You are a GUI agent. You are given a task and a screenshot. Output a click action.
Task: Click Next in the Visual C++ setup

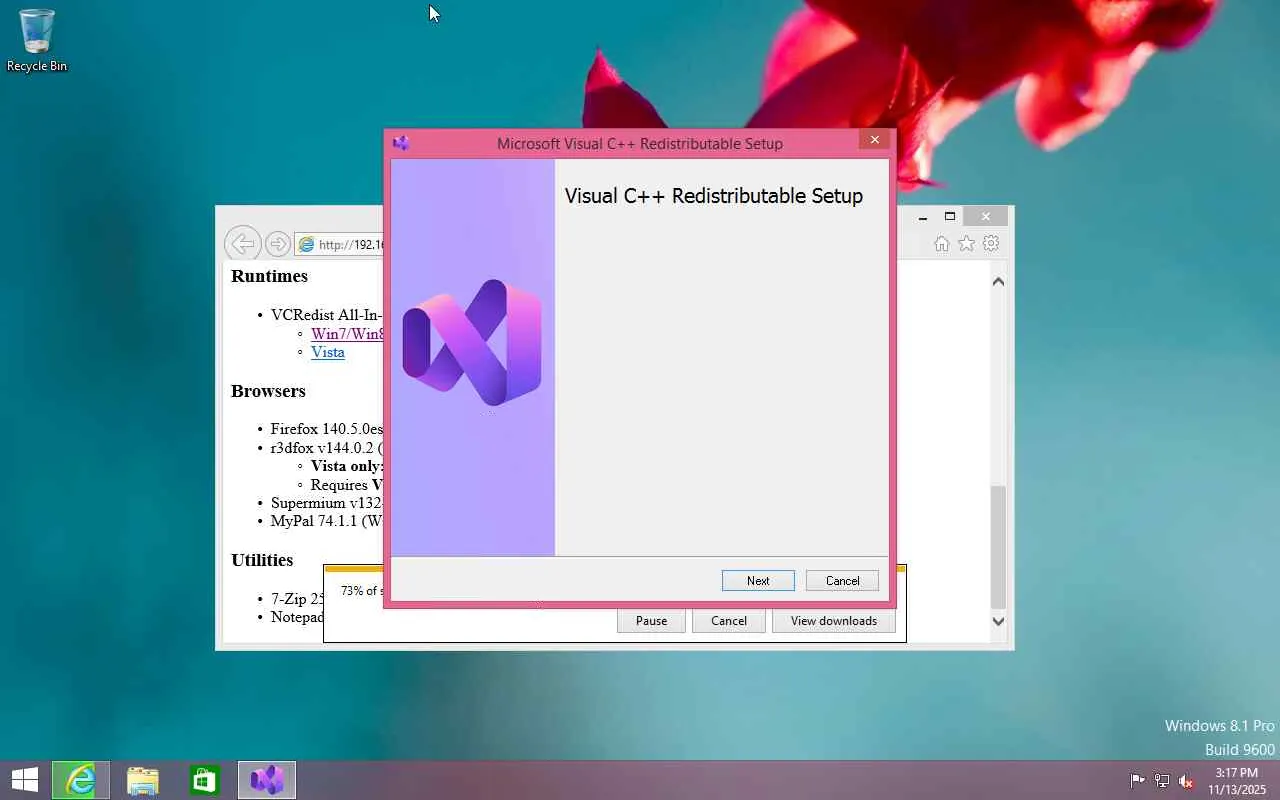point(758,581)
